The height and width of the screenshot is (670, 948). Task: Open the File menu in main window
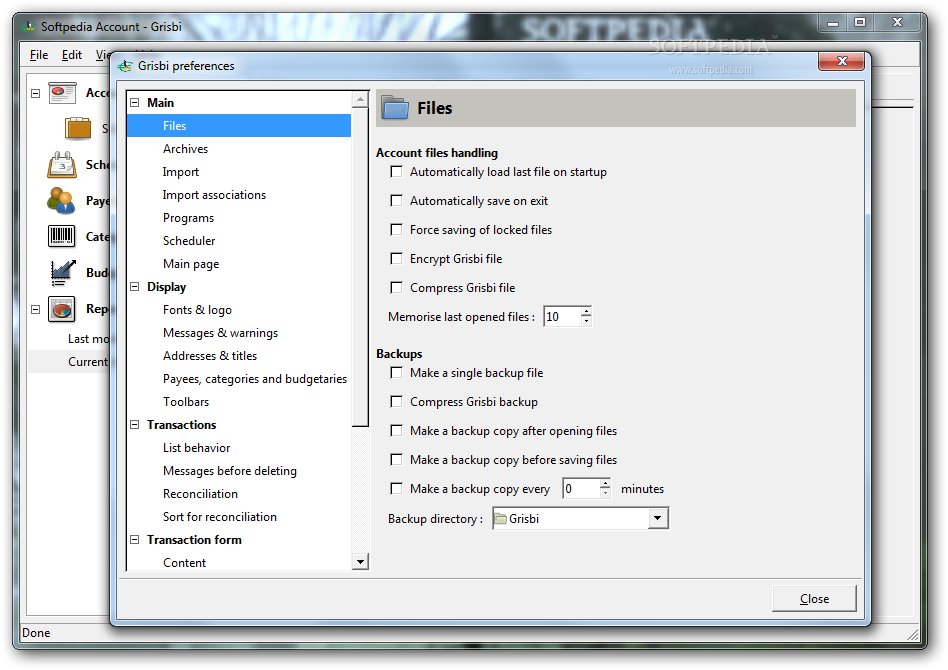point(39,55)
